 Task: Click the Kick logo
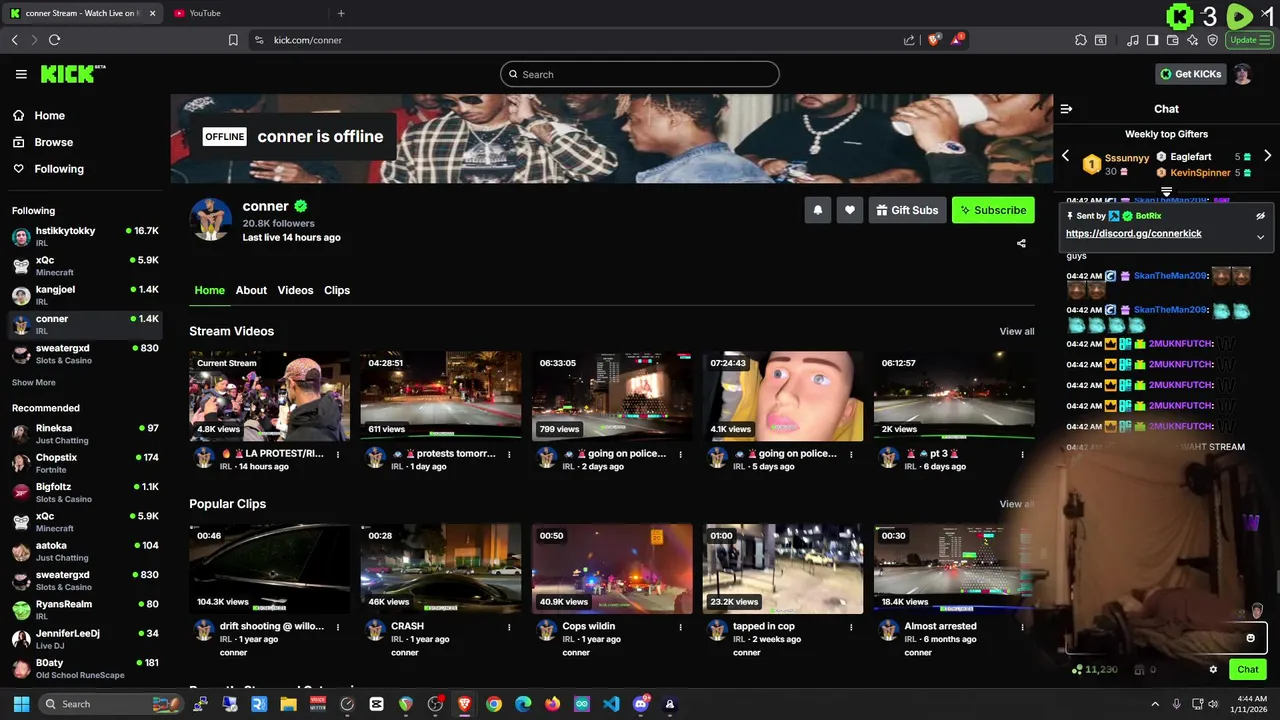[x=73, y=74]
